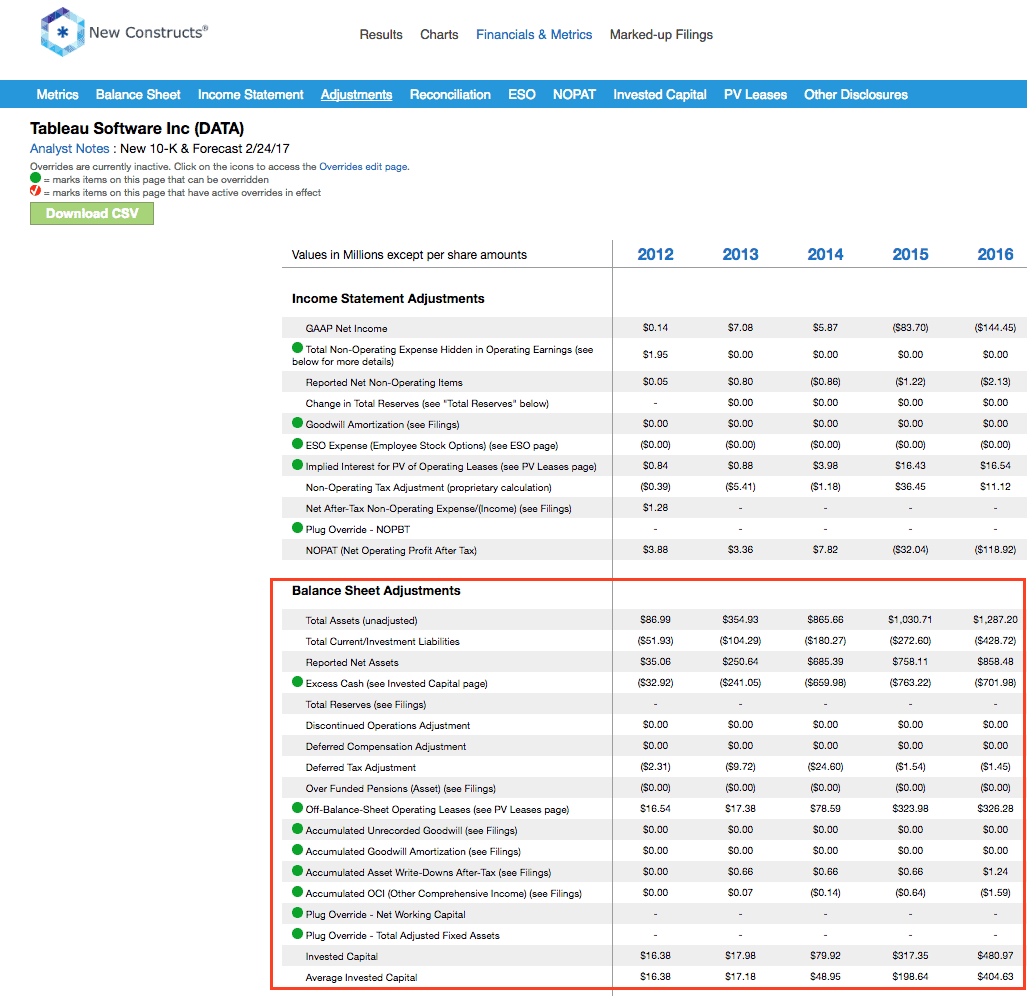1027x996 pixels.
Task: Click override icon next to Excess Cash
Action: pyautogui.click(x=297, y=682)
